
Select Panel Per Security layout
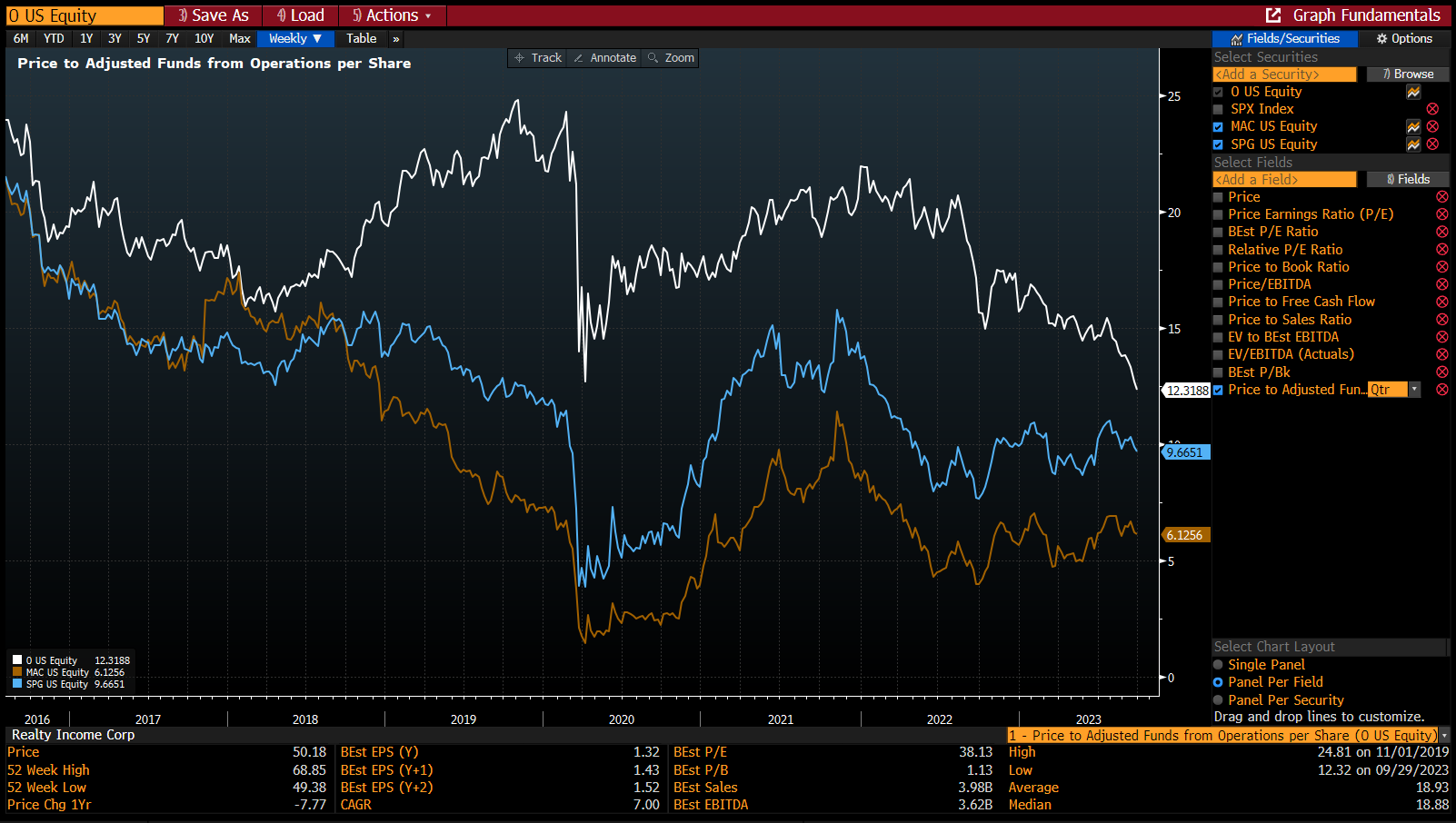(1218, 700)
